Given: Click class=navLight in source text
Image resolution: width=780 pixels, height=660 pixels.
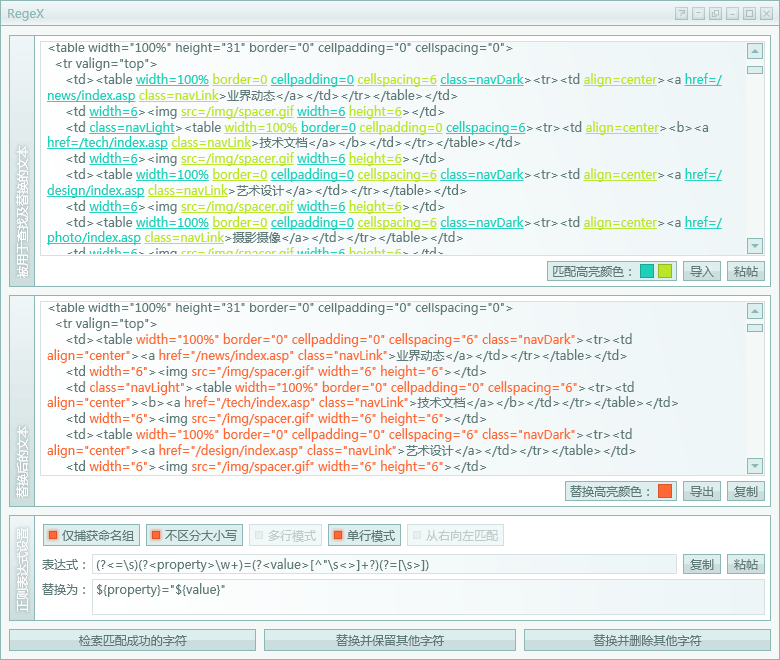Looking at the screenshot, I should coord(132,127).
